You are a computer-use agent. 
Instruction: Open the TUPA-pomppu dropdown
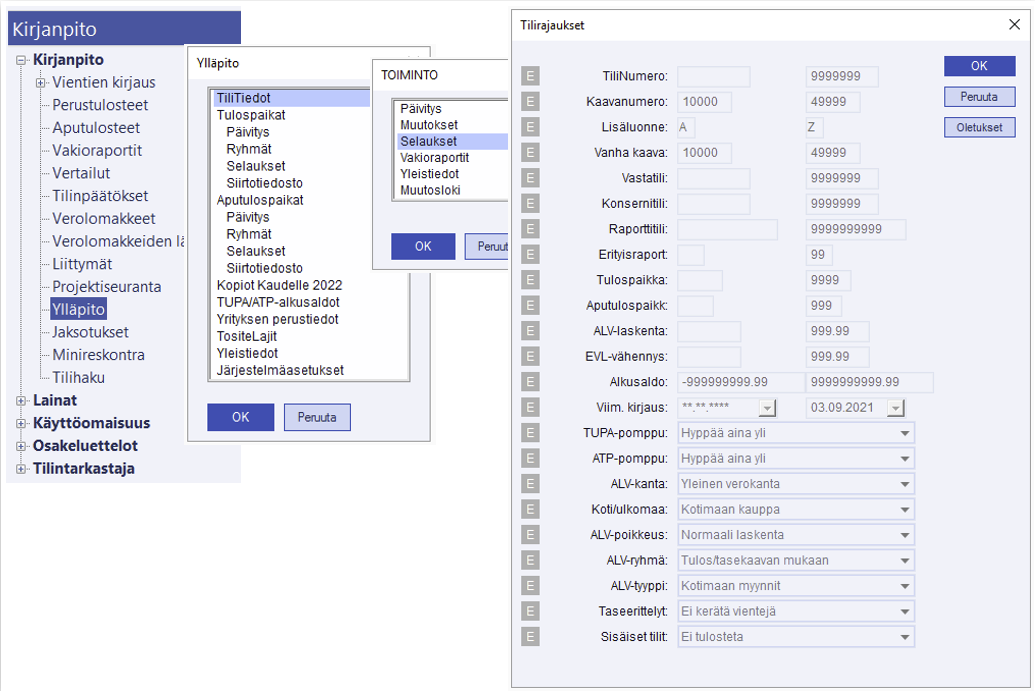click(x=904, y=433)
